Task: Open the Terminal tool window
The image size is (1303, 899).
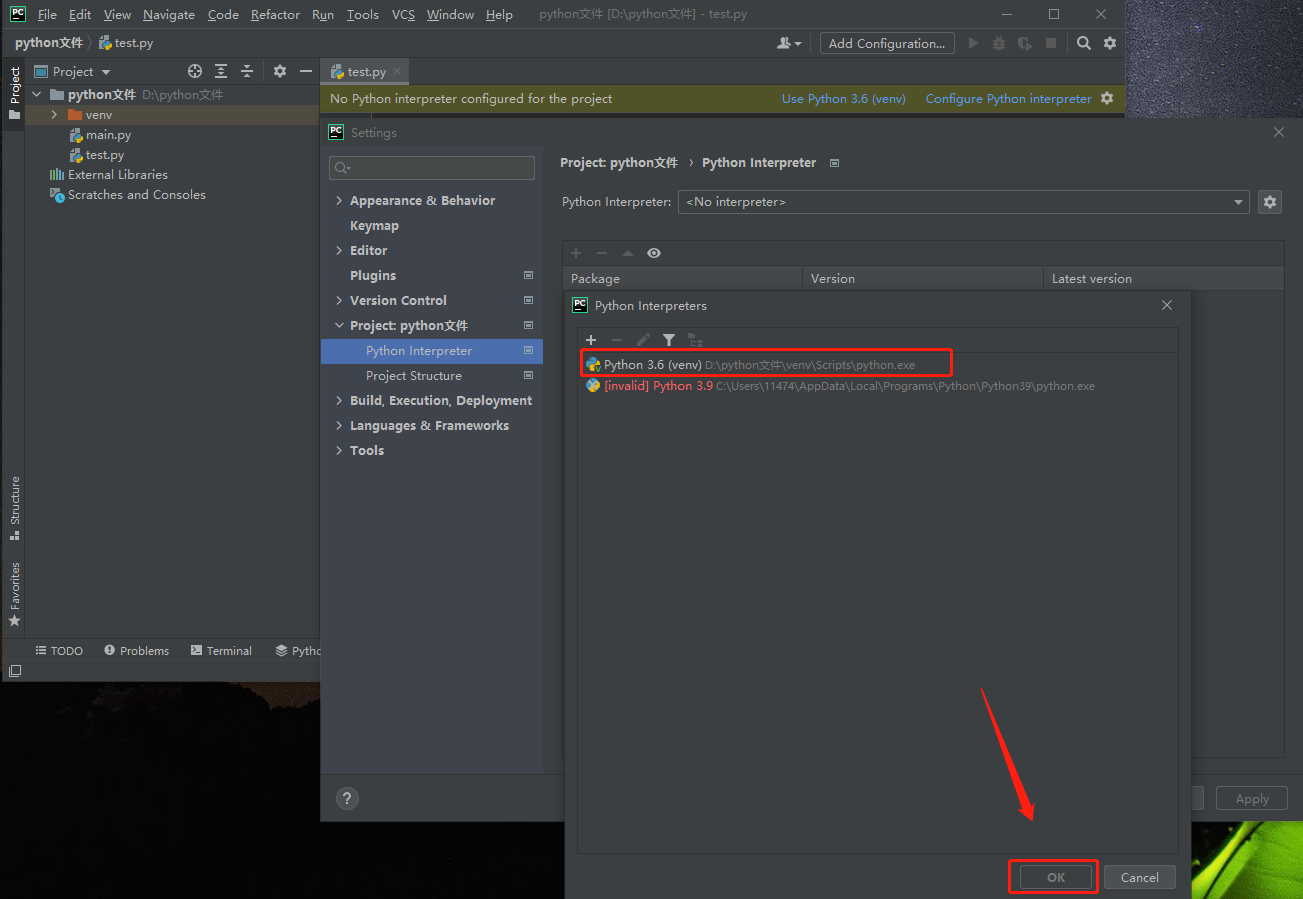Action: 221,650
